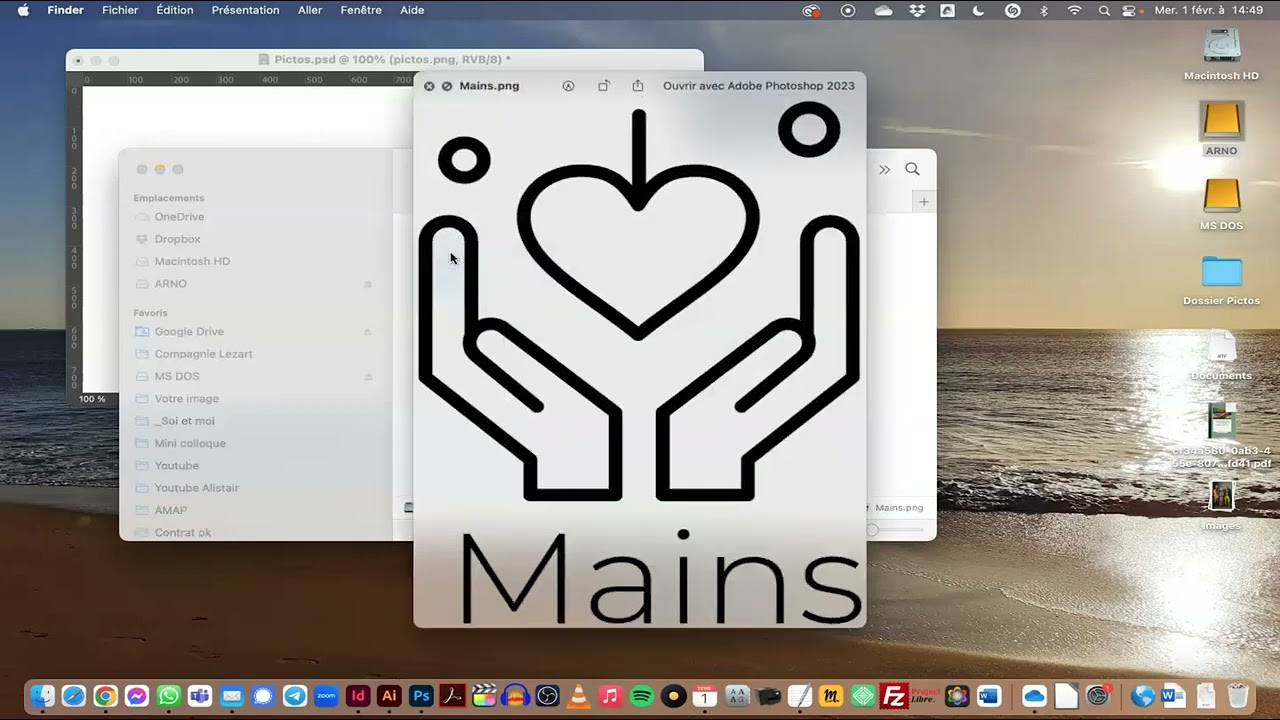
Task: Open Spotlight search in menu bar
Action: click(1104, 10)
